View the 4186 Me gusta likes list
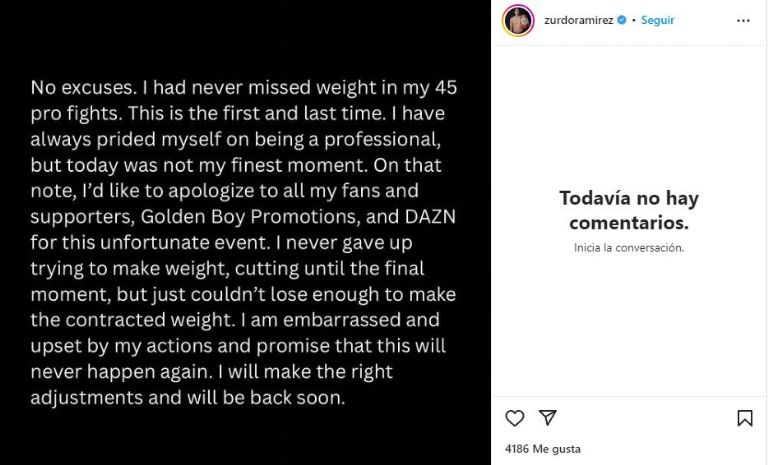This screenshot has height=465, width=768. click(543, 449)
